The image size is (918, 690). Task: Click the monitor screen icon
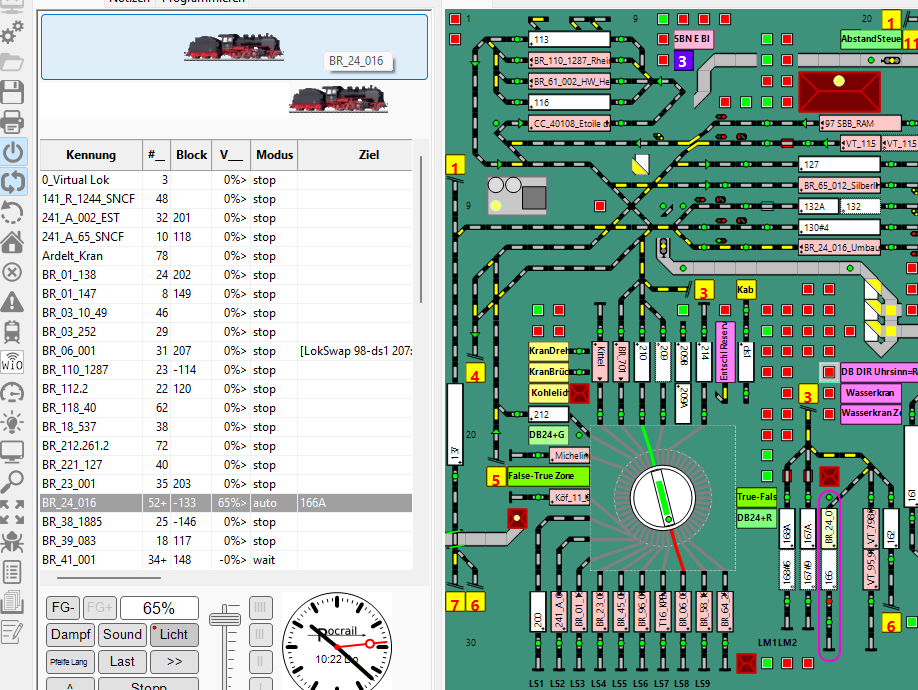coord(12,452)
